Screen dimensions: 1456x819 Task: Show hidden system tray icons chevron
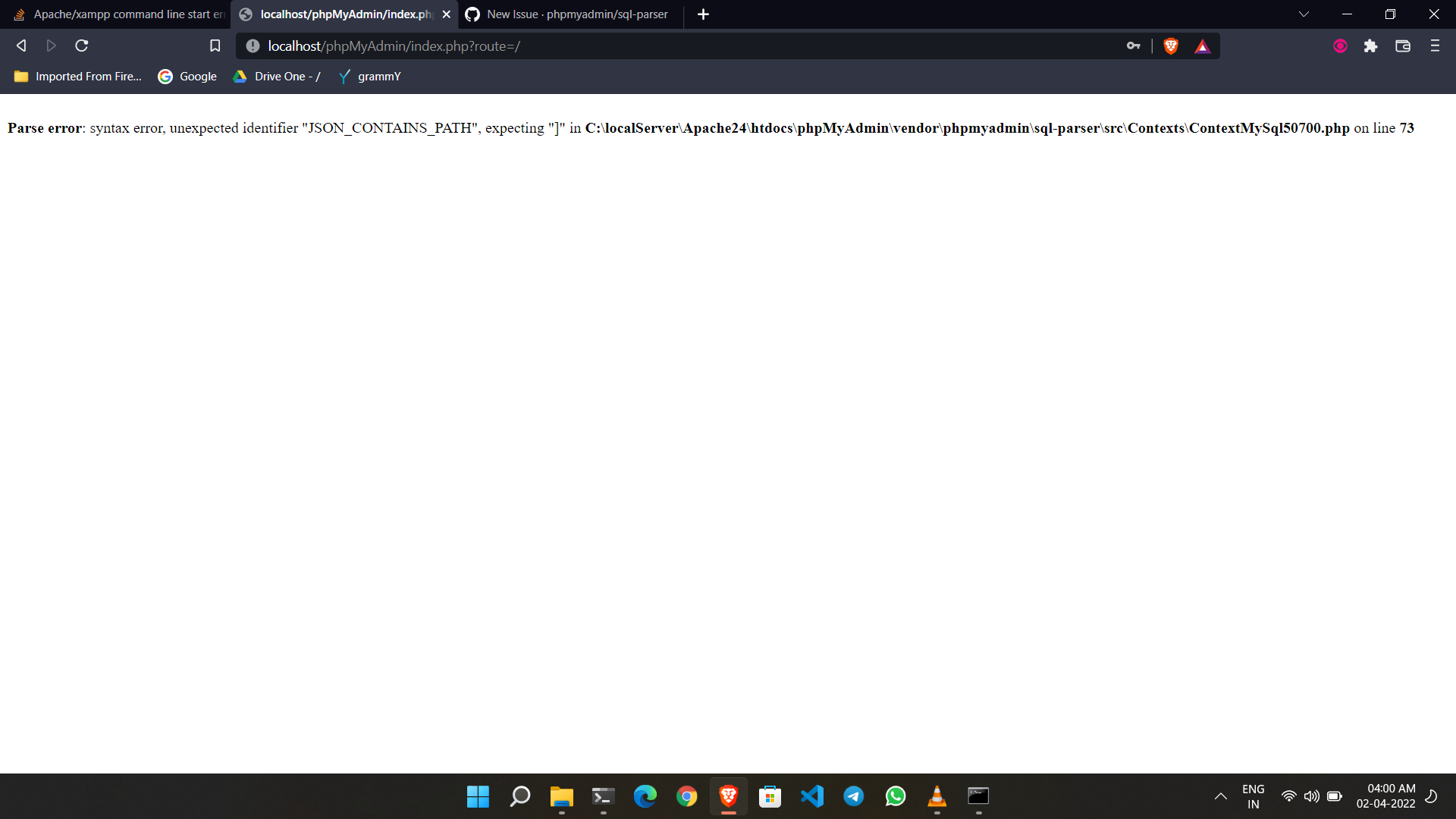[1220, 796]
